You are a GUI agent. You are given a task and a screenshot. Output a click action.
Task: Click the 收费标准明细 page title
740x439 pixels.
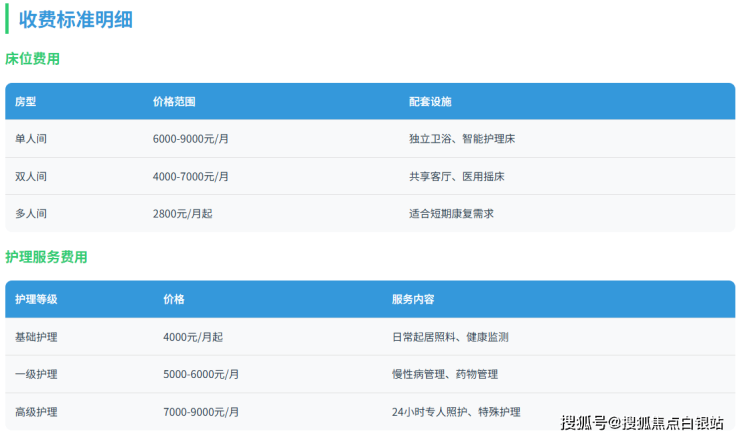coord(75,19)
